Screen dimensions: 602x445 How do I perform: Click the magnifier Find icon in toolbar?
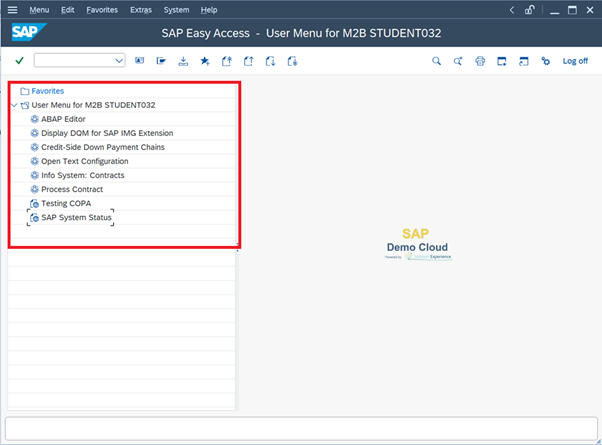click(436, 61)
